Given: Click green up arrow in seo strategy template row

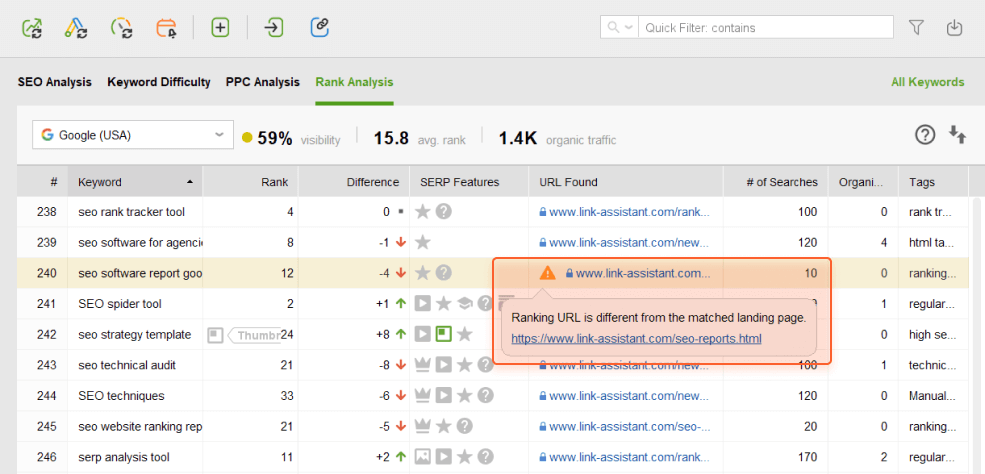Looking at the screenshot, I should (x=401, y=335).
